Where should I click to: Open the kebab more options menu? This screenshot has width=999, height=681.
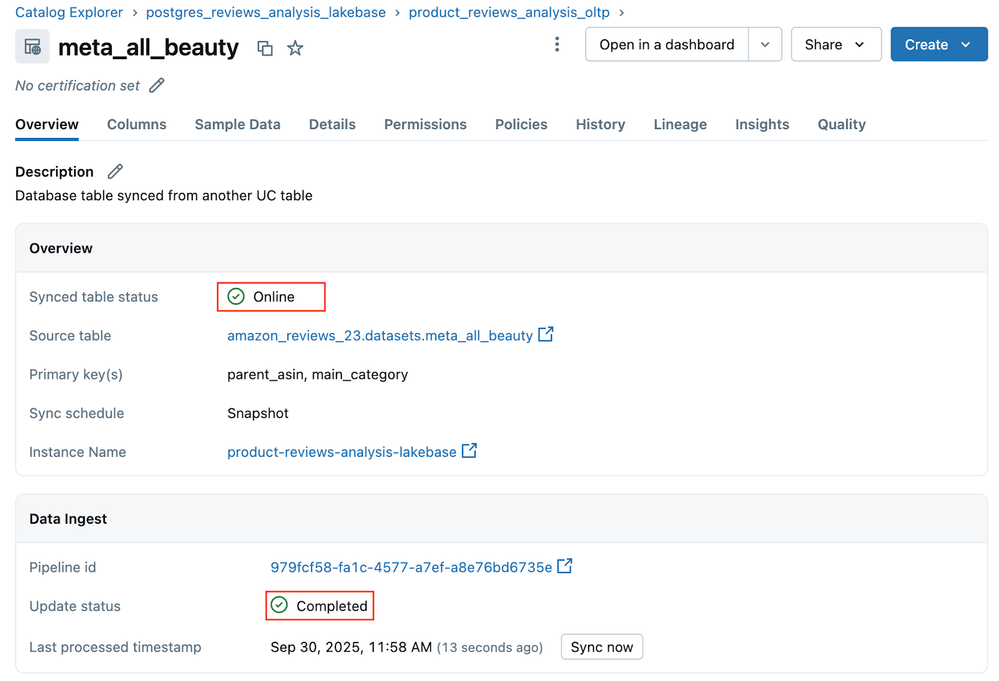557,45
